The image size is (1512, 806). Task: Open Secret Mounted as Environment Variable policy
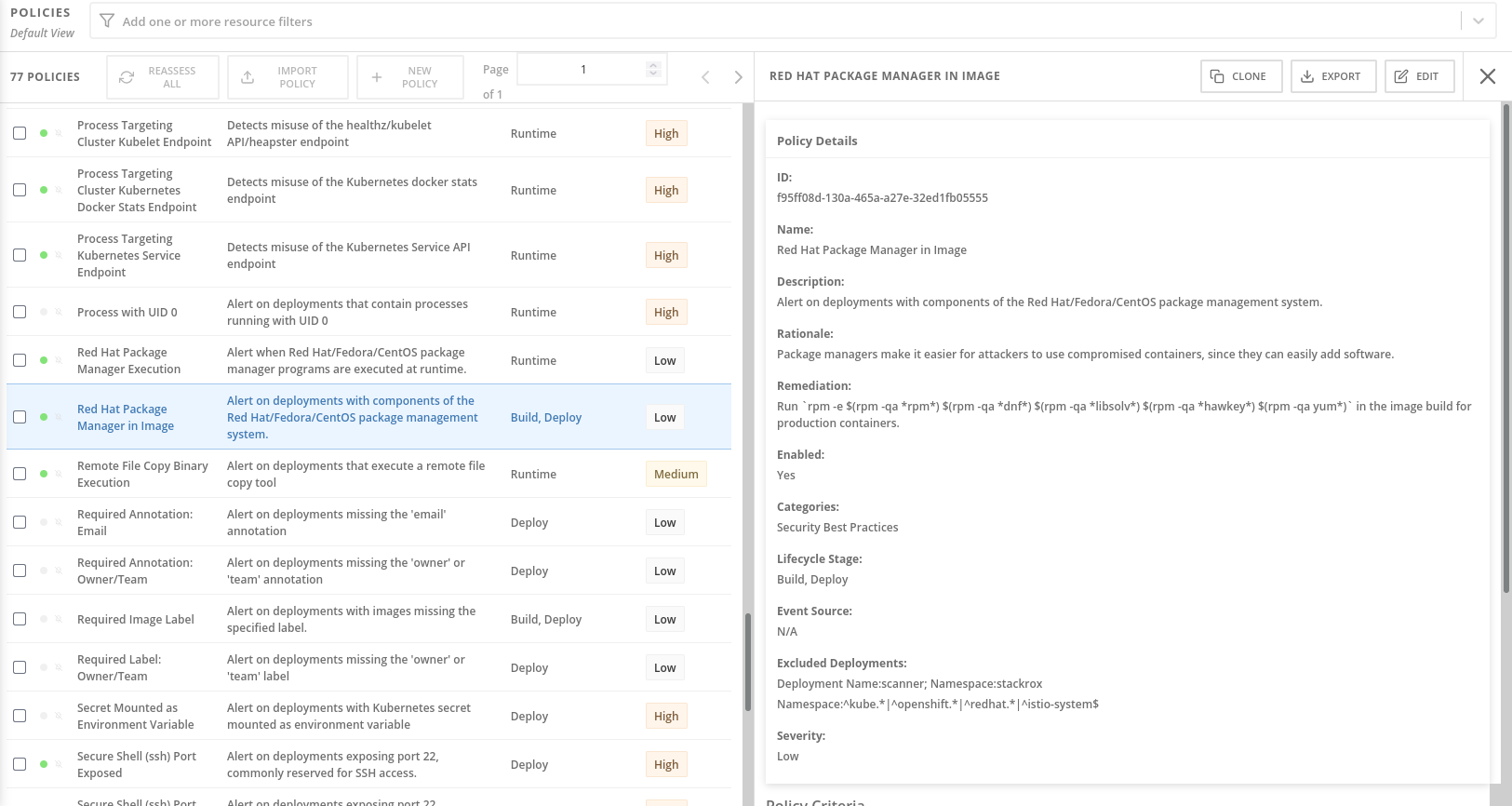click(136, 716)
